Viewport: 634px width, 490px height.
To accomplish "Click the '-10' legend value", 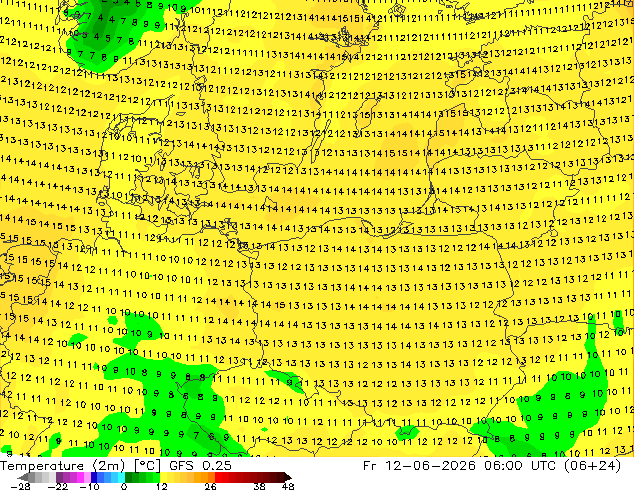I will pyautogui.click(x=89, y=486).
